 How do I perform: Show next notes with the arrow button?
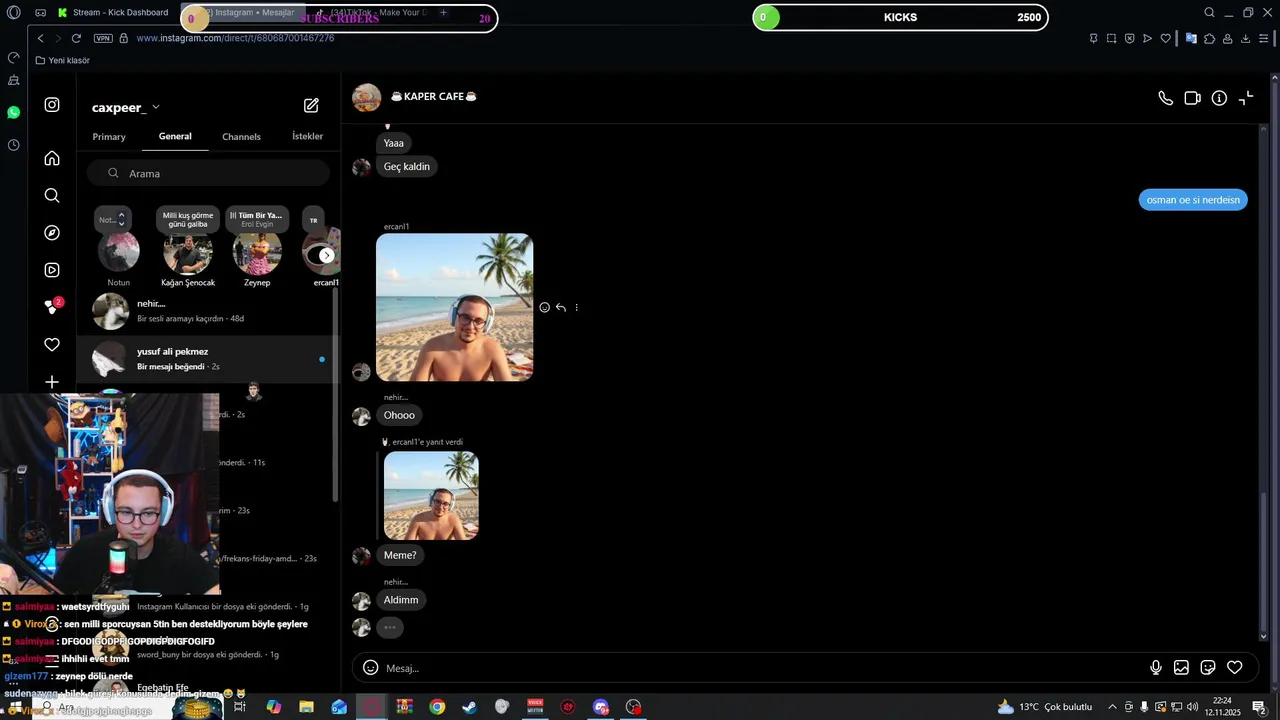326,255
